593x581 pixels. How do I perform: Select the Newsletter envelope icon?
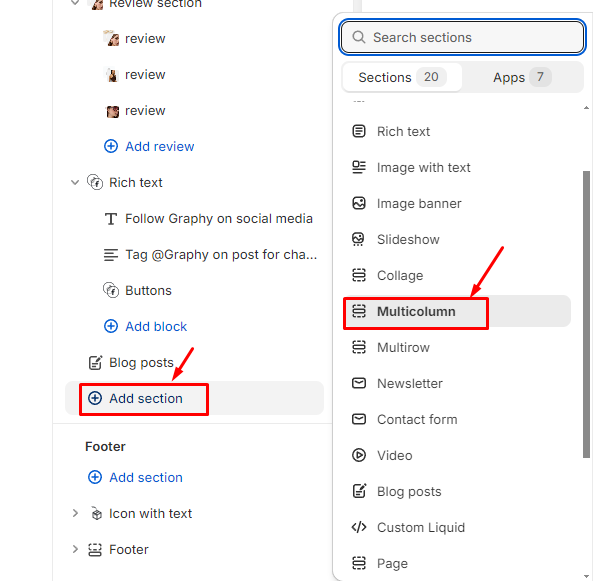coord(359,383)
